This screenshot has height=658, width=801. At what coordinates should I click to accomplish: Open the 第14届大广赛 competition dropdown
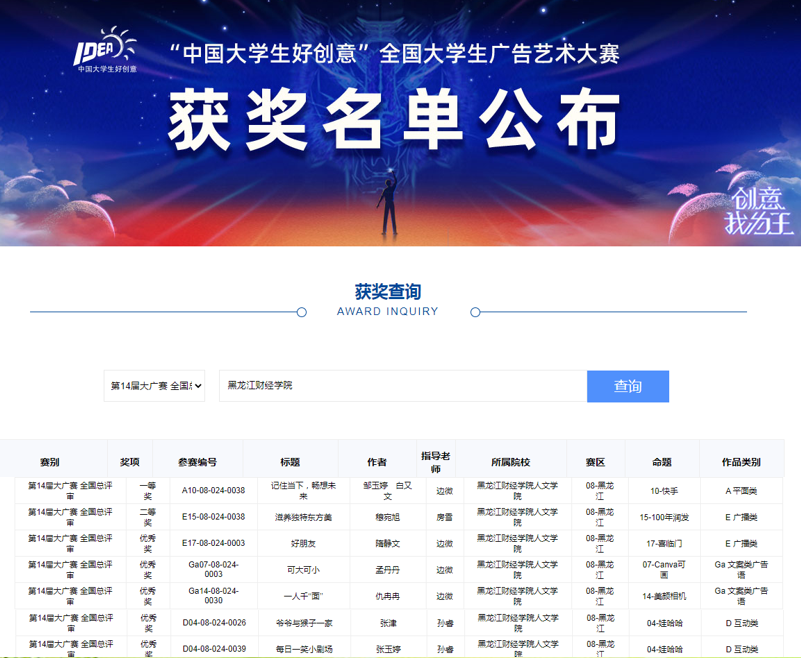pos(154,386)
